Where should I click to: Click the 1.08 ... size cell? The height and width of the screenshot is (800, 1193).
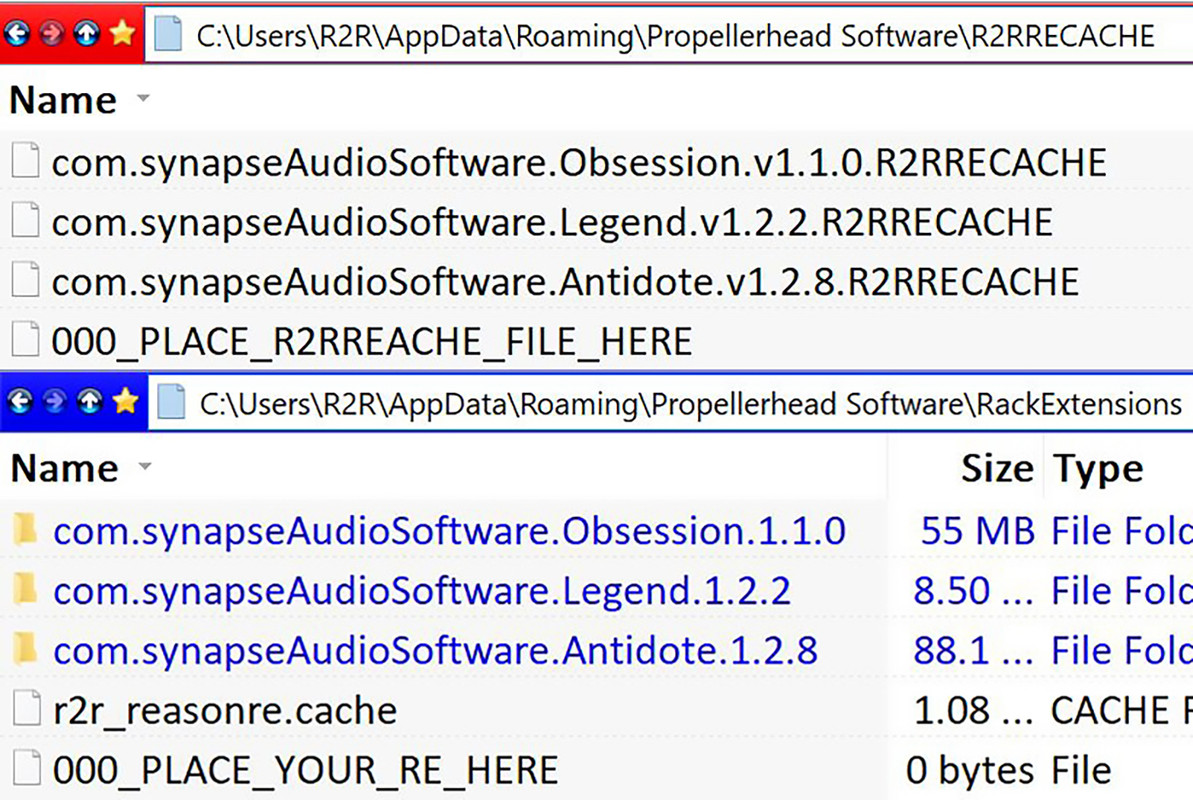point(973,710)
